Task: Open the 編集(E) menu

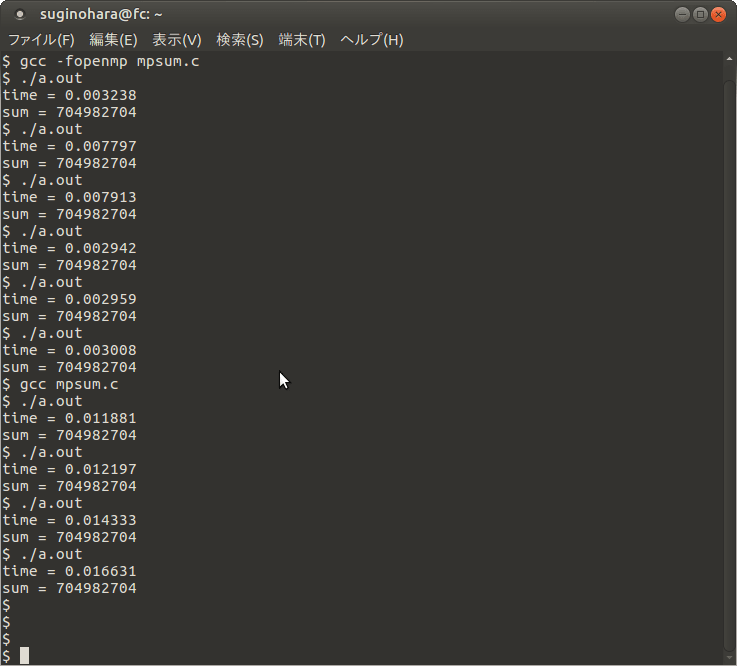Action: [x=113, y=40]
